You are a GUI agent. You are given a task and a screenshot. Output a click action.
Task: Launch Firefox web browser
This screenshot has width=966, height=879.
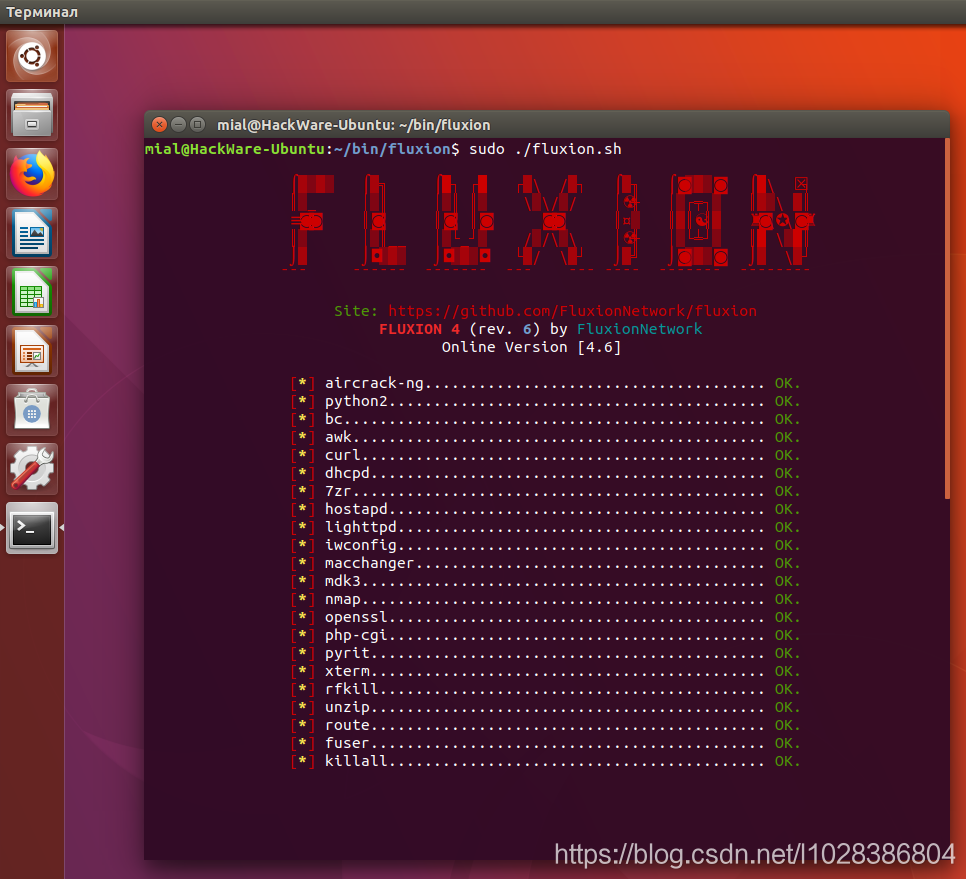32,174
